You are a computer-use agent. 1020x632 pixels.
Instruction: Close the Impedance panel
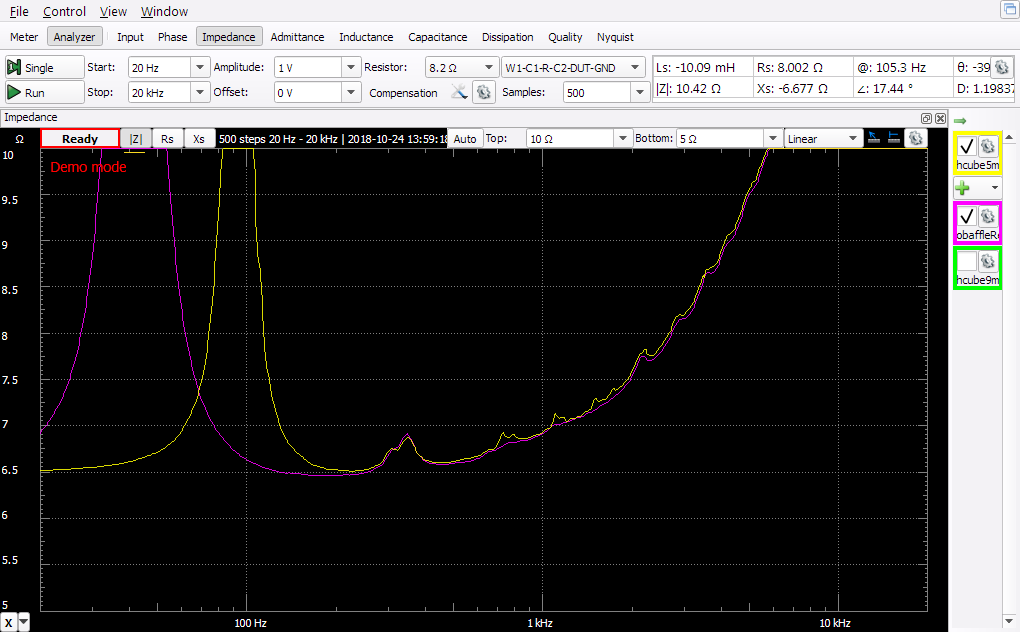940,118
